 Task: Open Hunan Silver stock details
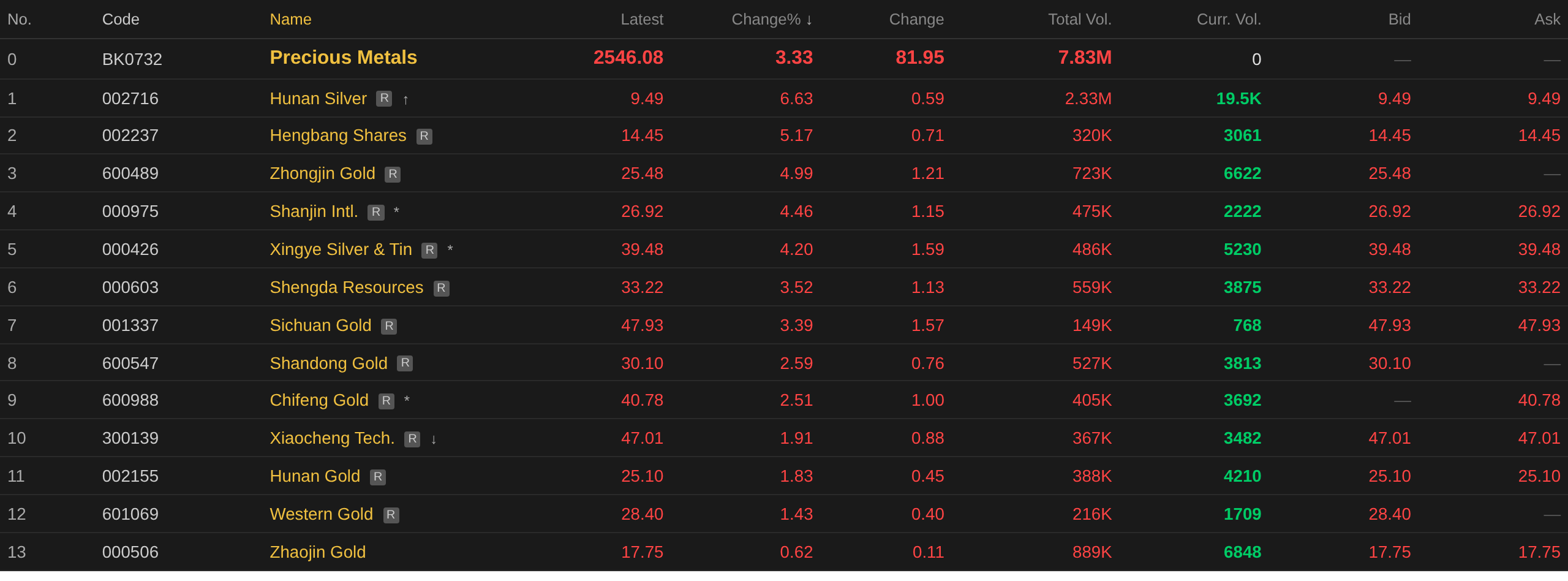pos(318,99)
